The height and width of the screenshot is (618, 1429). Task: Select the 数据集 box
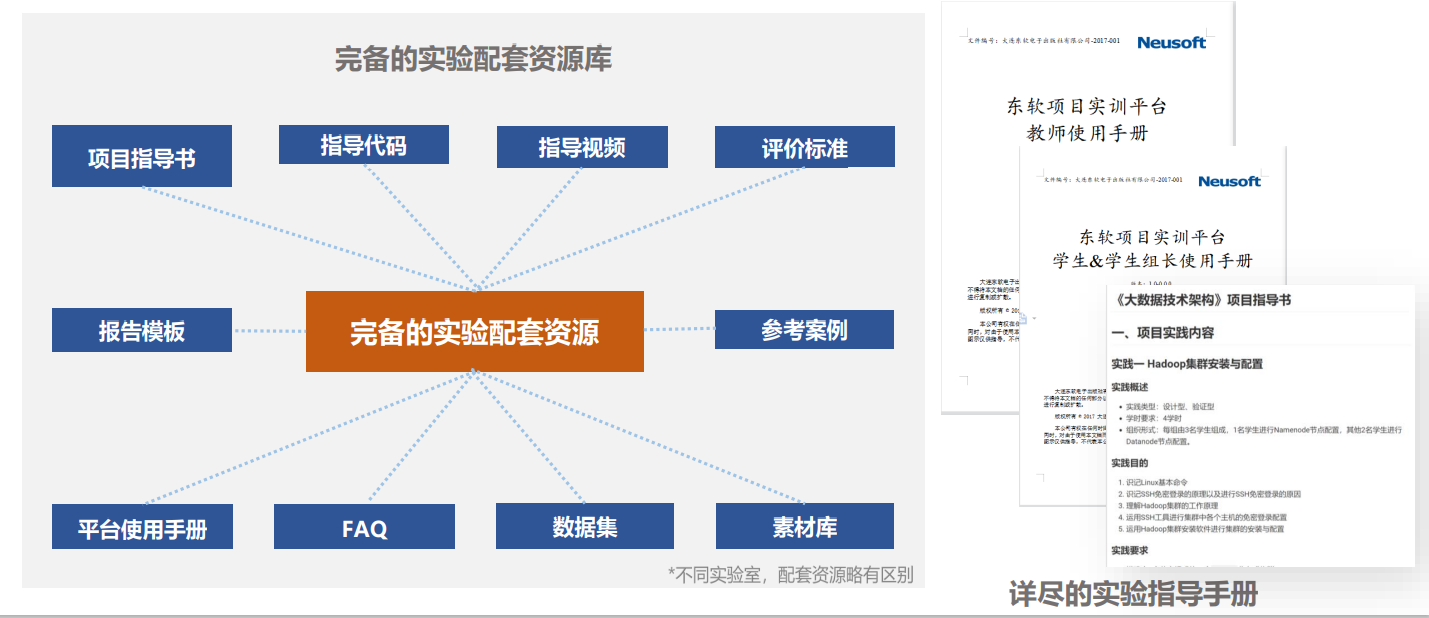pyautogui.click(x=584, y=527)
